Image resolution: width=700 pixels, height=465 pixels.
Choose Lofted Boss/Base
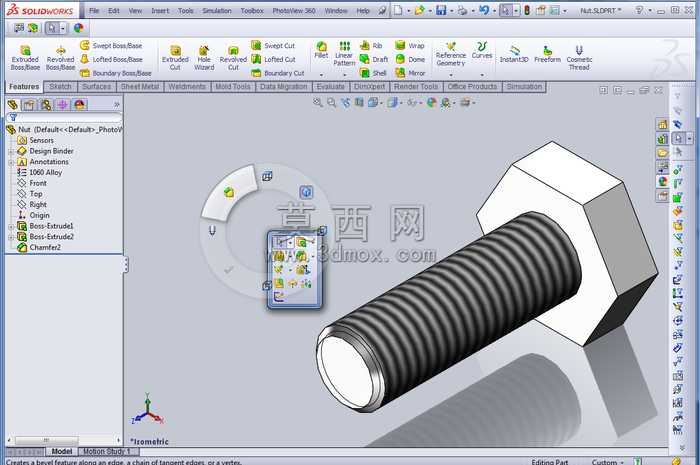pos(111,59)
